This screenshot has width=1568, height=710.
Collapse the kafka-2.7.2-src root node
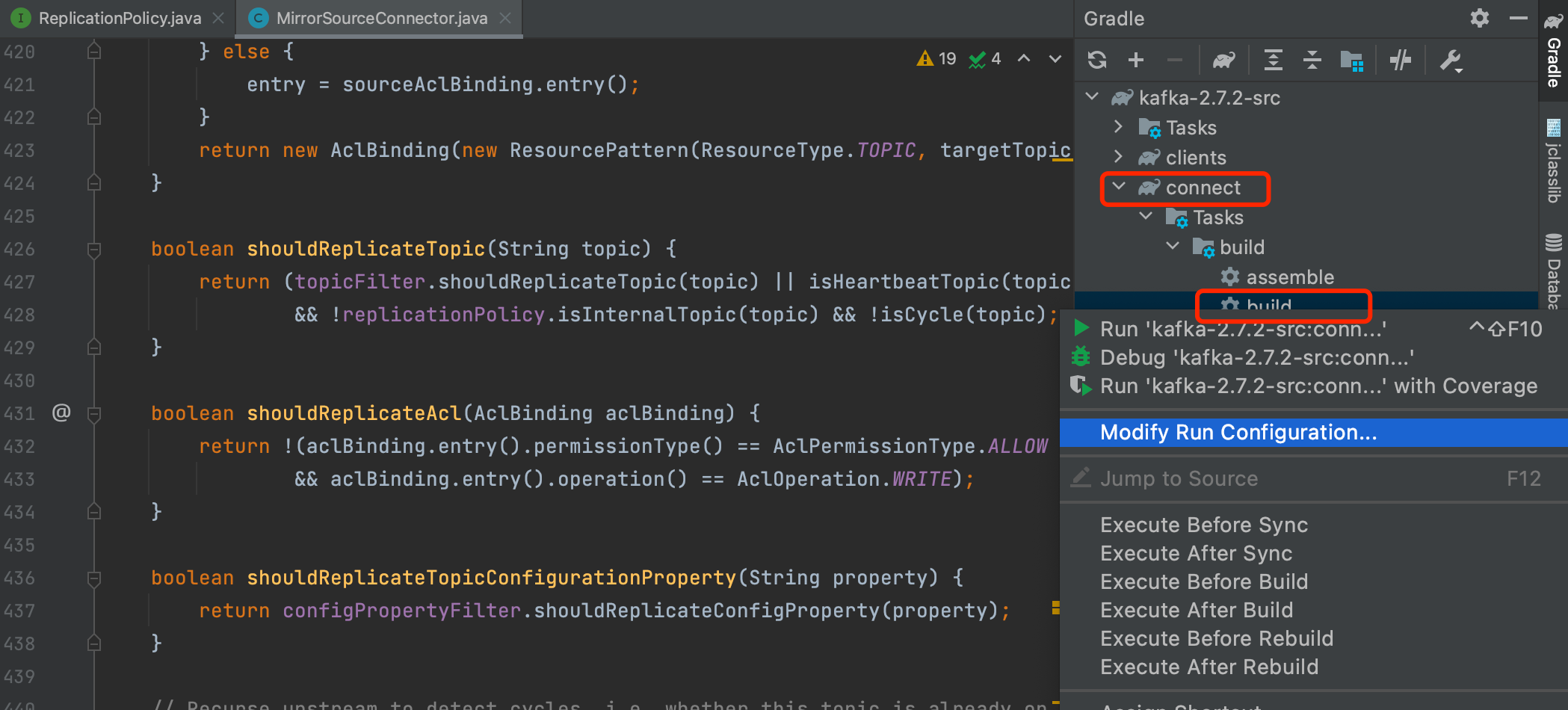[1092, 97]
